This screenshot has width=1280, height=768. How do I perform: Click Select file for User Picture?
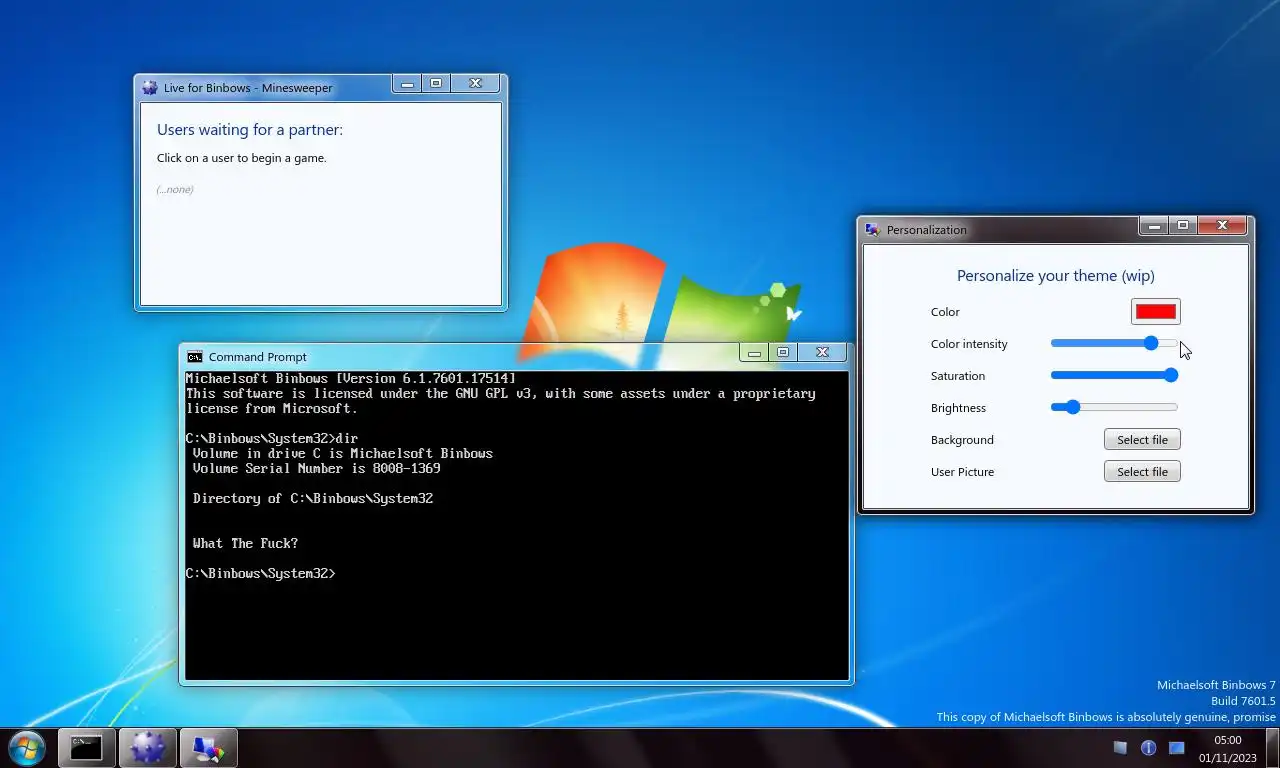[1142, 472]
